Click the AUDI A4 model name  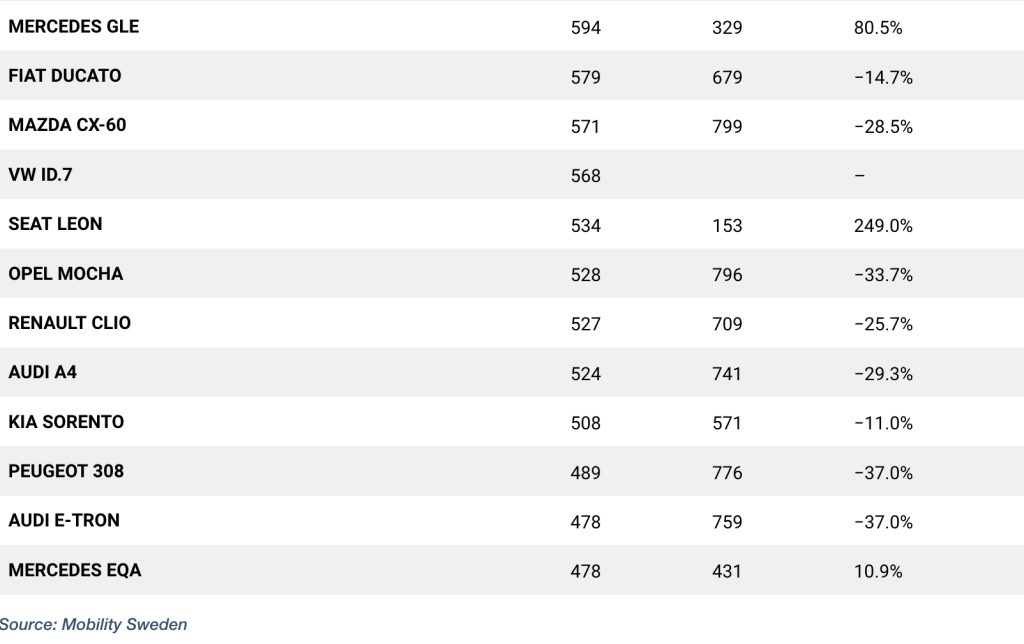point(43,372)
